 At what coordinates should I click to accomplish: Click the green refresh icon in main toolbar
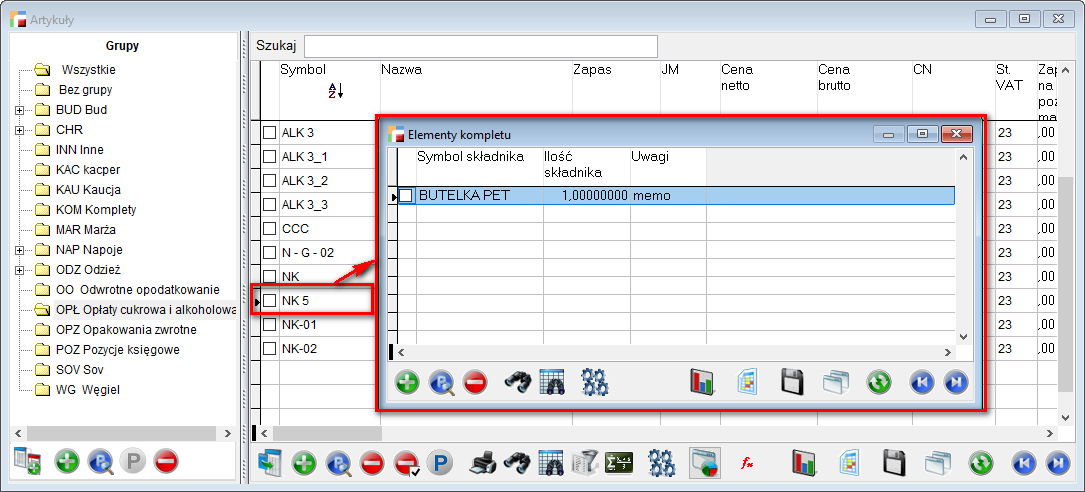[x=981, y=462]
